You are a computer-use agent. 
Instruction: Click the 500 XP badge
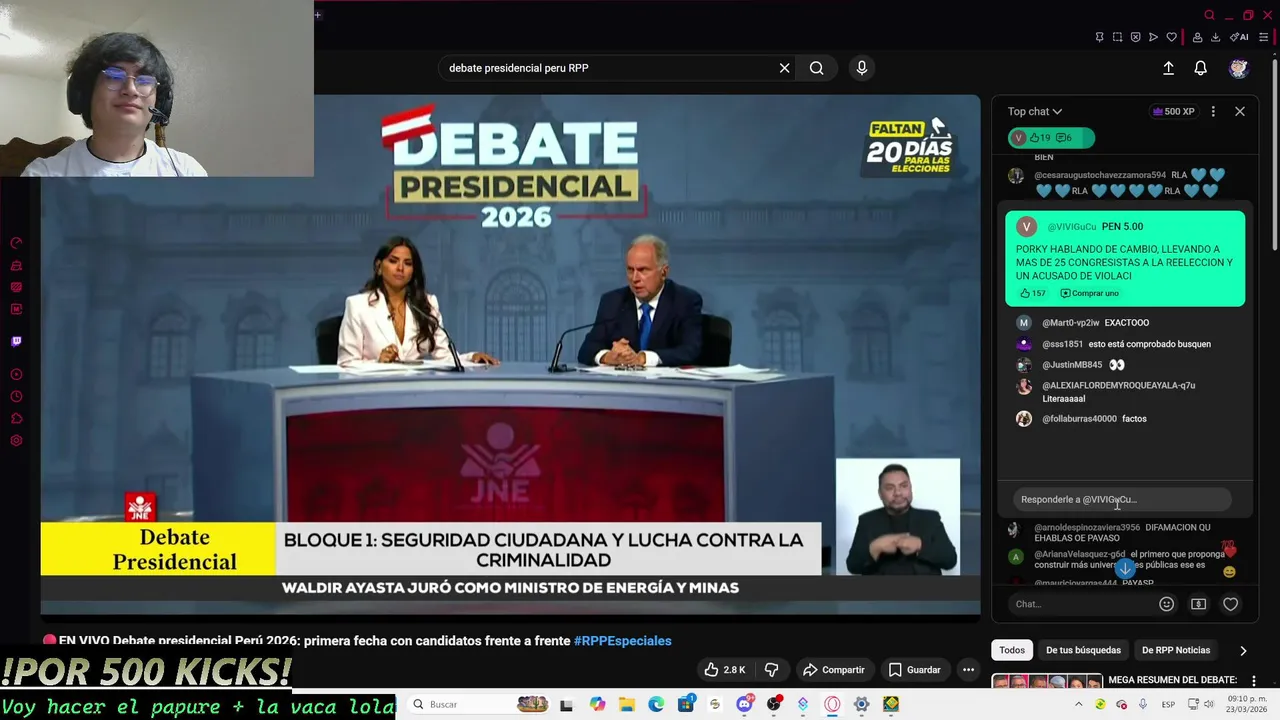point(1174,111)
